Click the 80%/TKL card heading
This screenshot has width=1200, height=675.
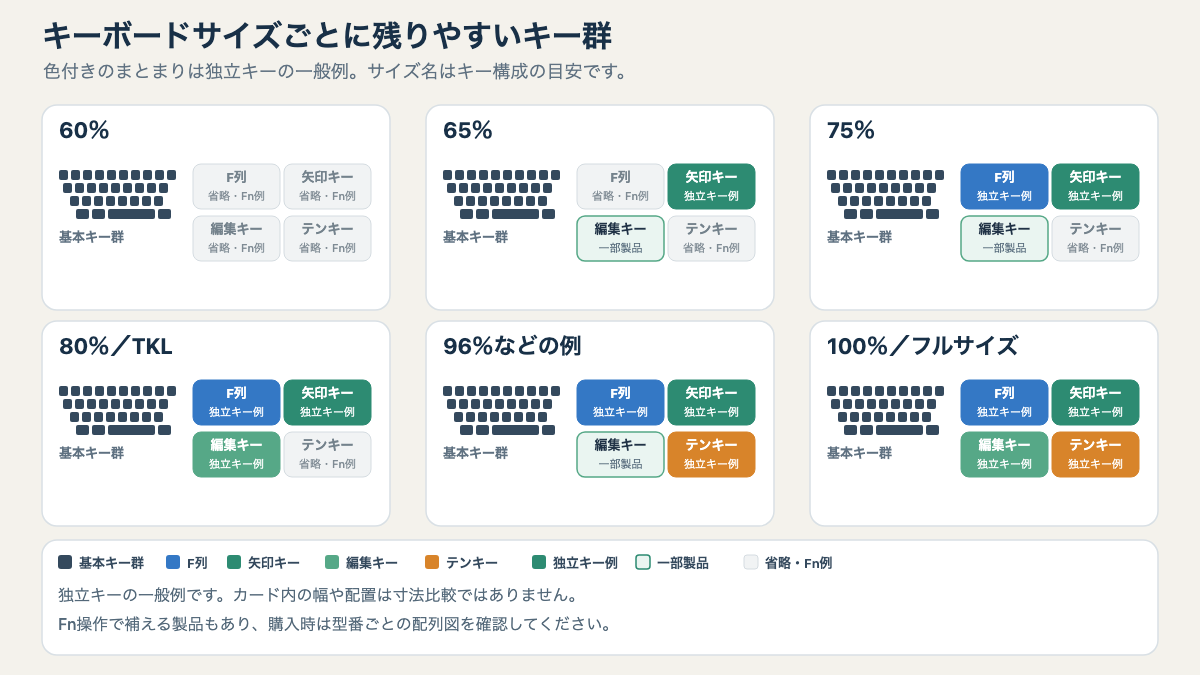coord(116,346)
